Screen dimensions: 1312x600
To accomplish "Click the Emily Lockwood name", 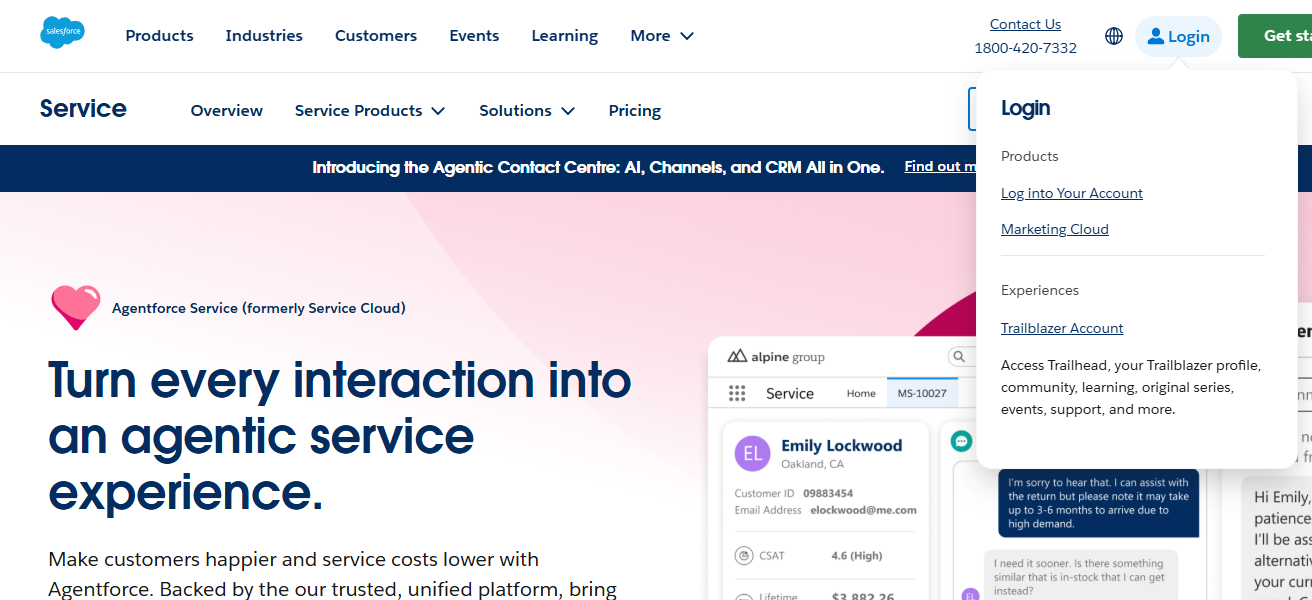I will tap(842, 446).
